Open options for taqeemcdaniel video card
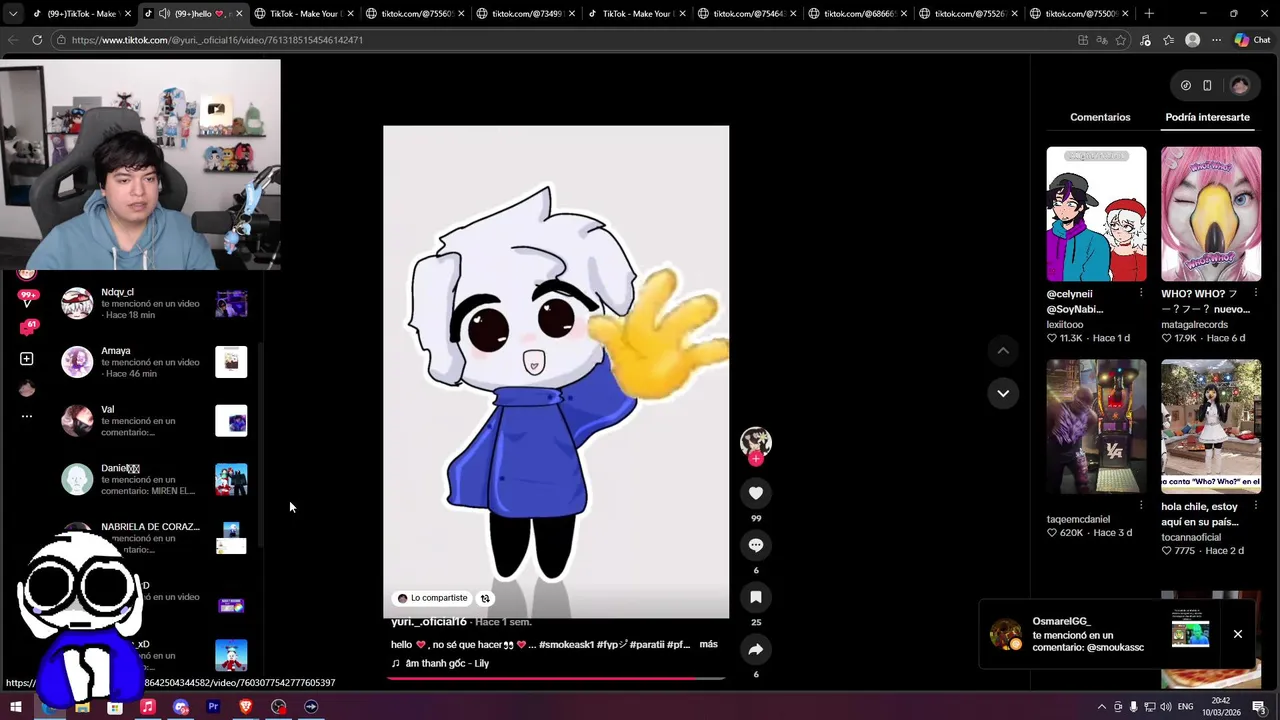The height and width of the screenshot is (720, 1280). [1141, 506]
